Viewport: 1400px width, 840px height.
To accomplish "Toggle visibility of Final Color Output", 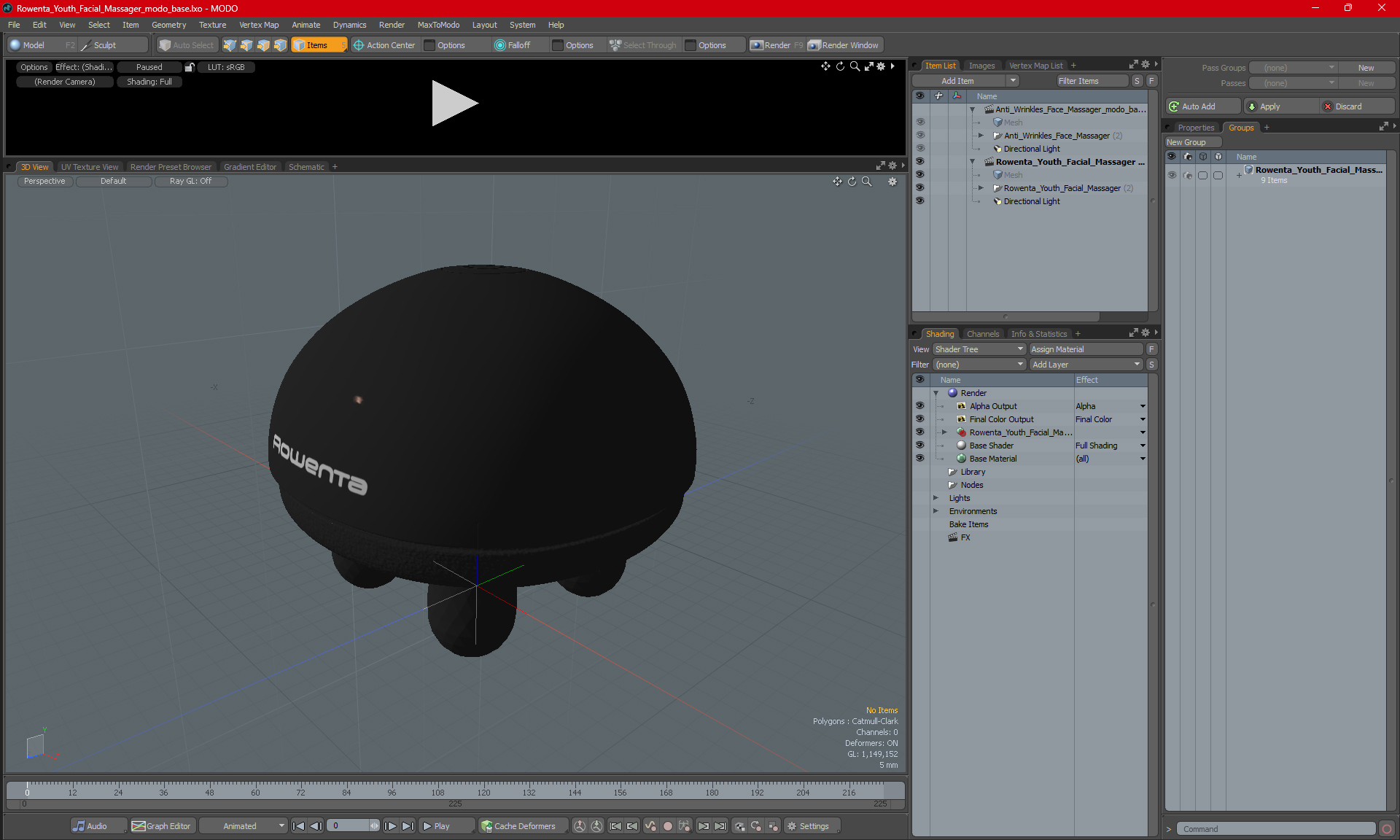I will [x=919, y=419].
